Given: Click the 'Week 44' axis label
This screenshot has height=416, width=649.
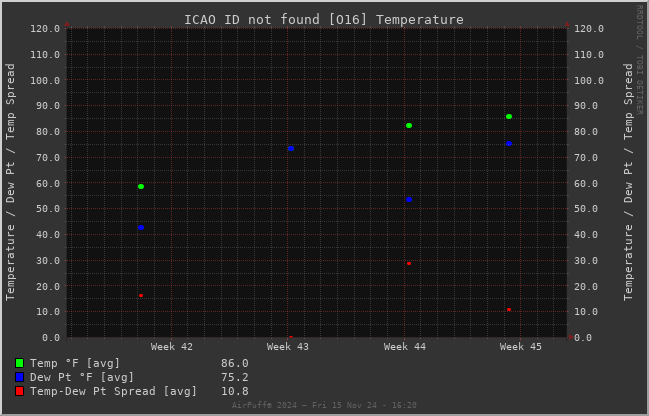Looking at the screenshot, I should click(x=404, y=347).
